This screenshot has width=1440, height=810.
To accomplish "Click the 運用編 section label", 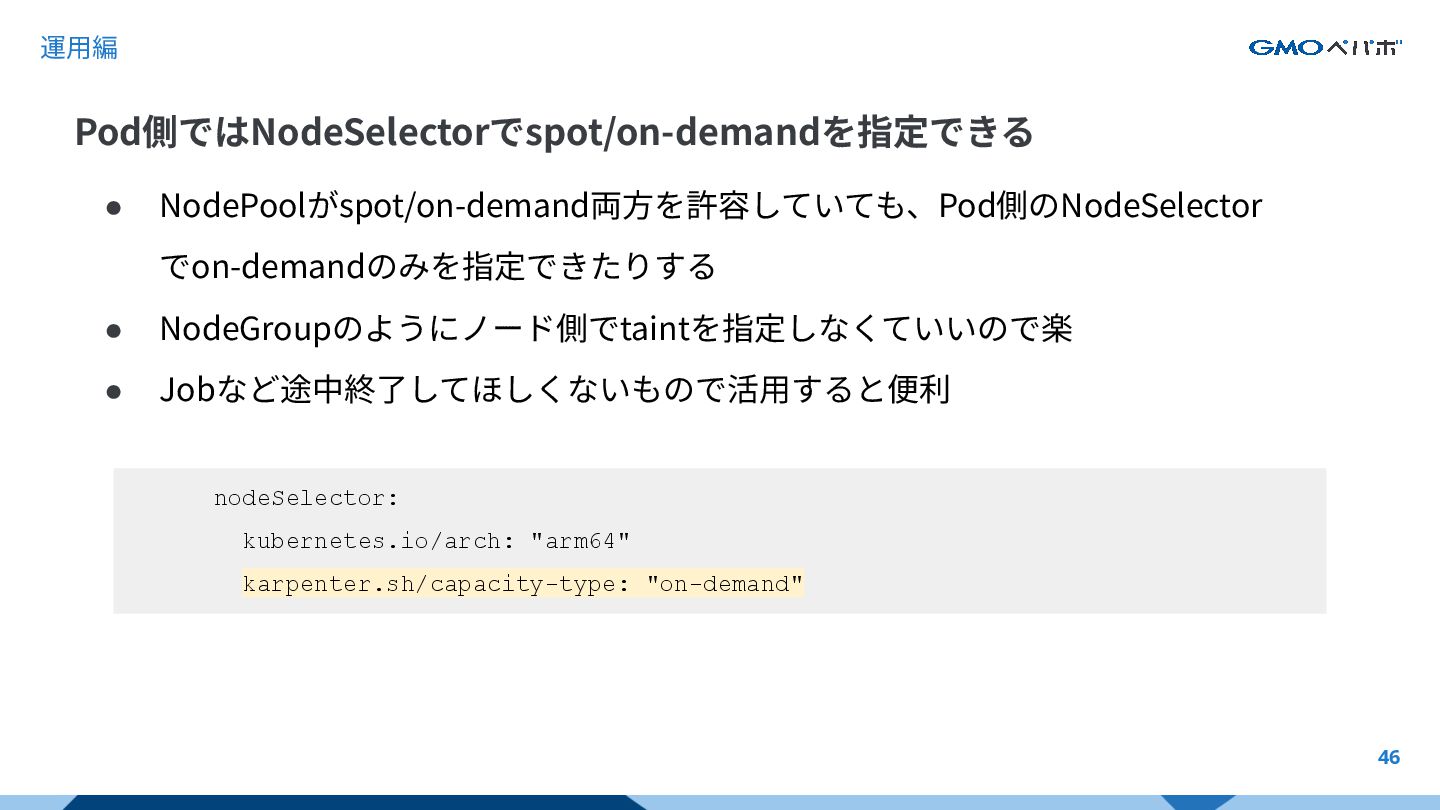I will pos(79,47).
